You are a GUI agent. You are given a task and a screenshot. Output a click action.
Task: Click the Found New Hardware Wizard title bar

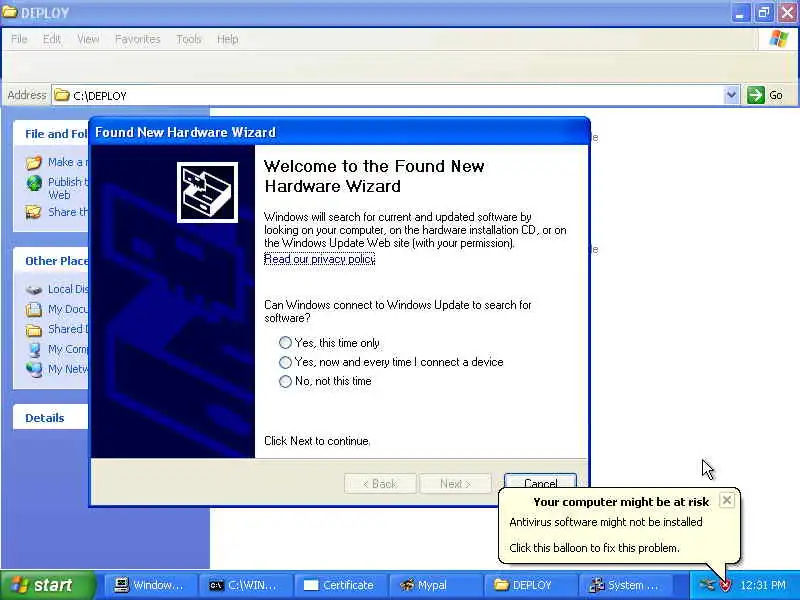(x=339, y=132)
